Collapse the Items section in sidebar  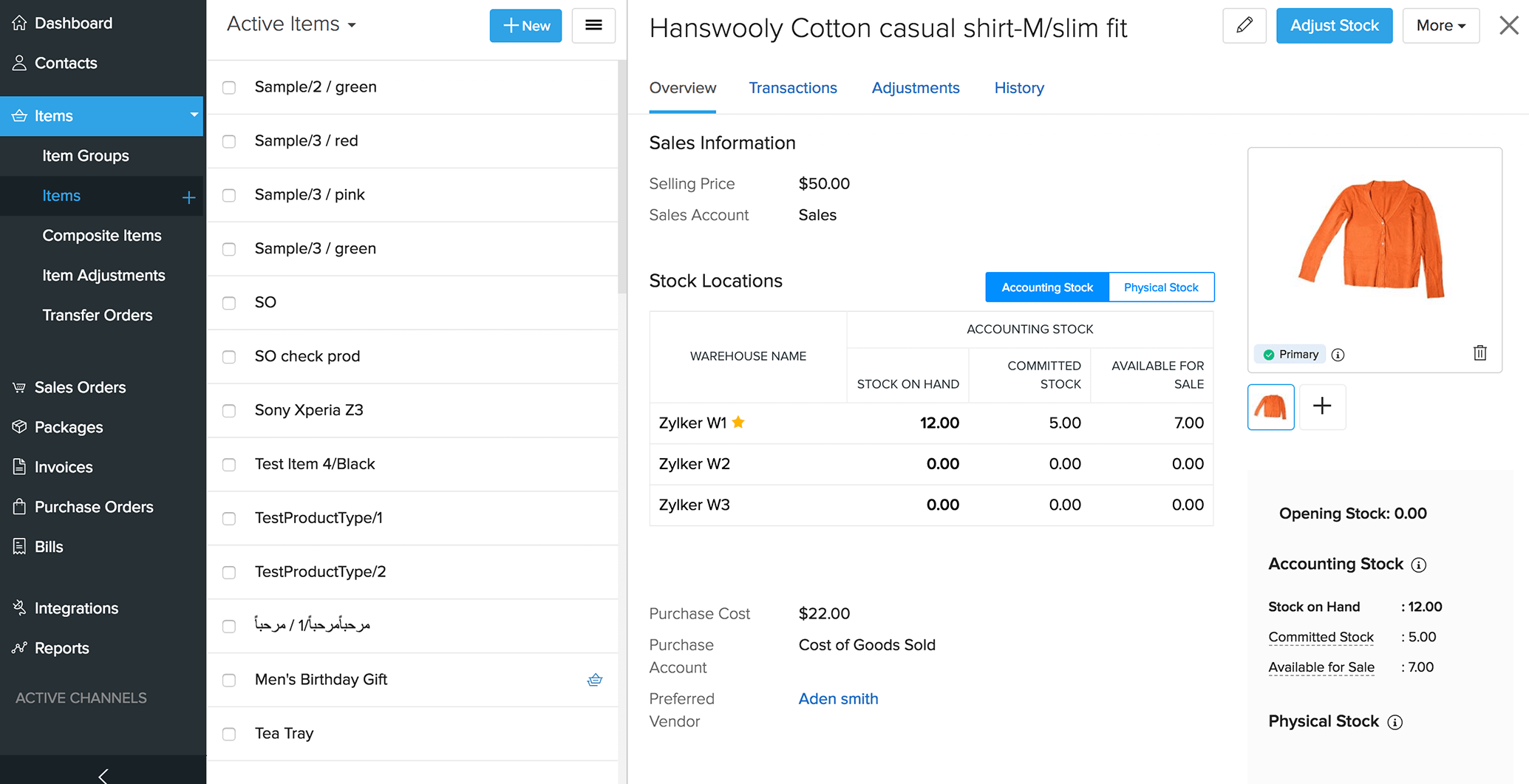194,115
